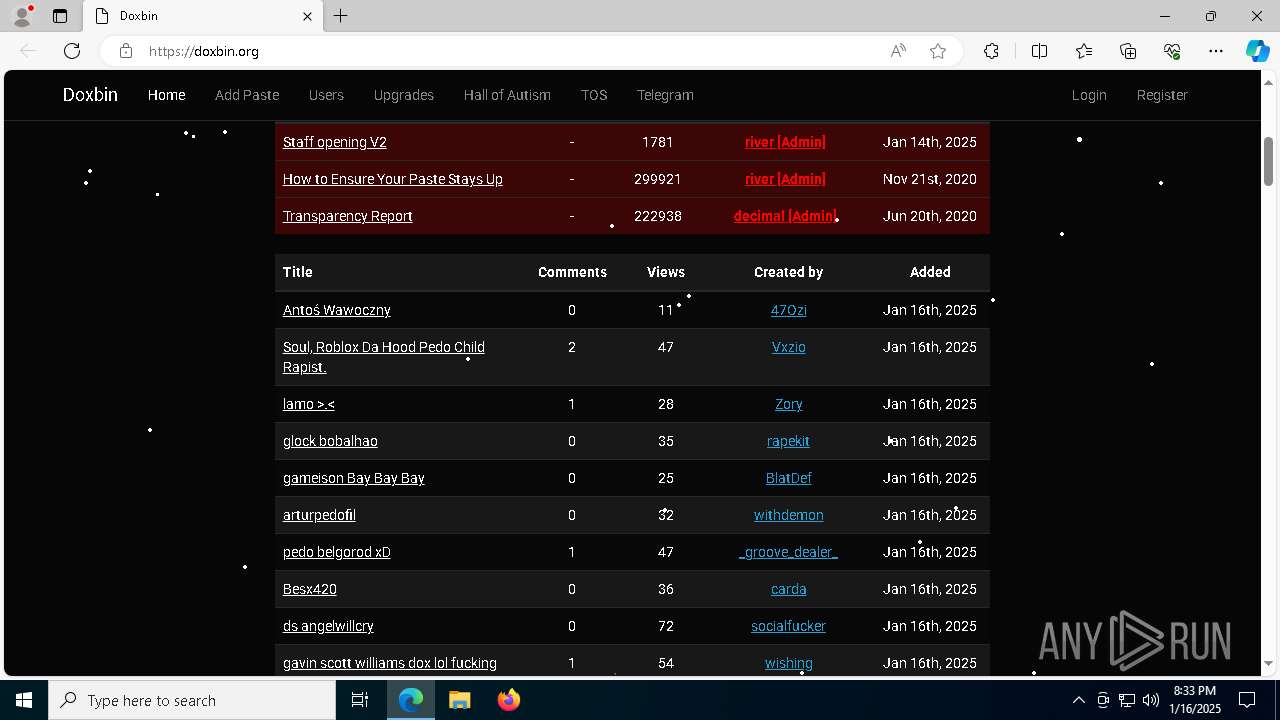The width and height of the screenshot is (1280, 720).
Task: Click the Created by column header
Action: pos(788,272)
